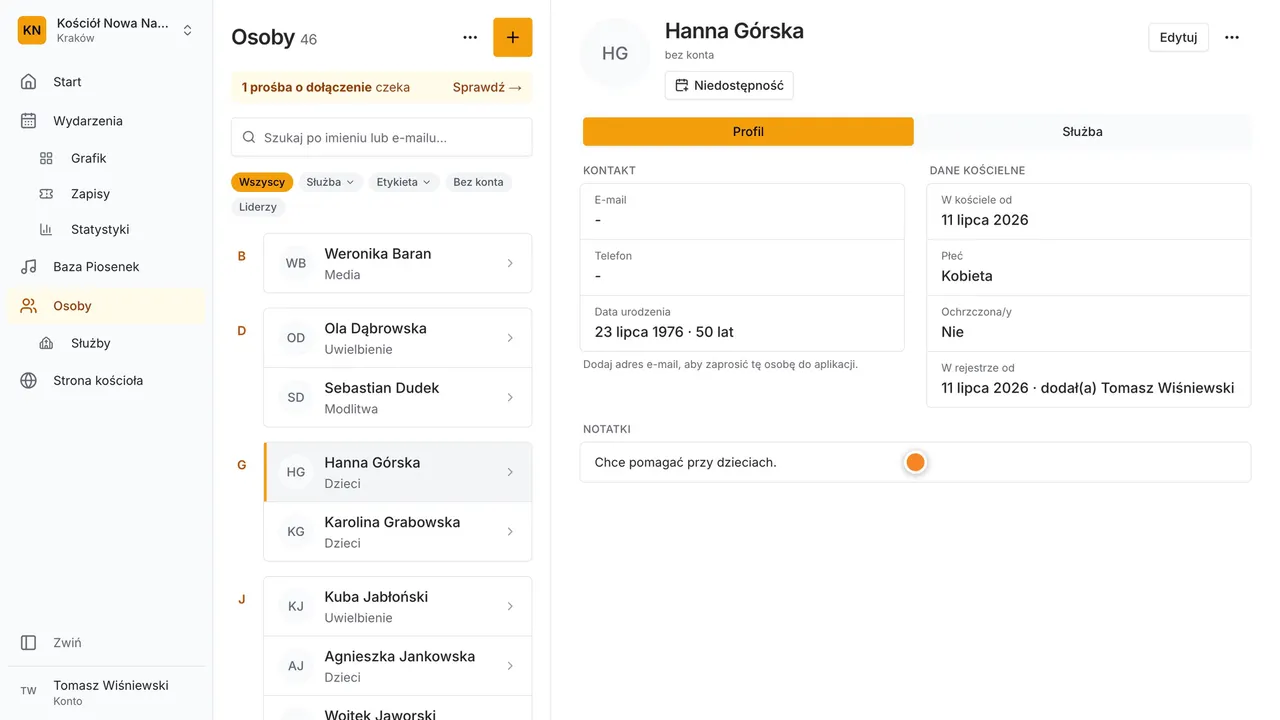Click the Edytuj button
The image size is (1280, 720).
point(1178,37)
